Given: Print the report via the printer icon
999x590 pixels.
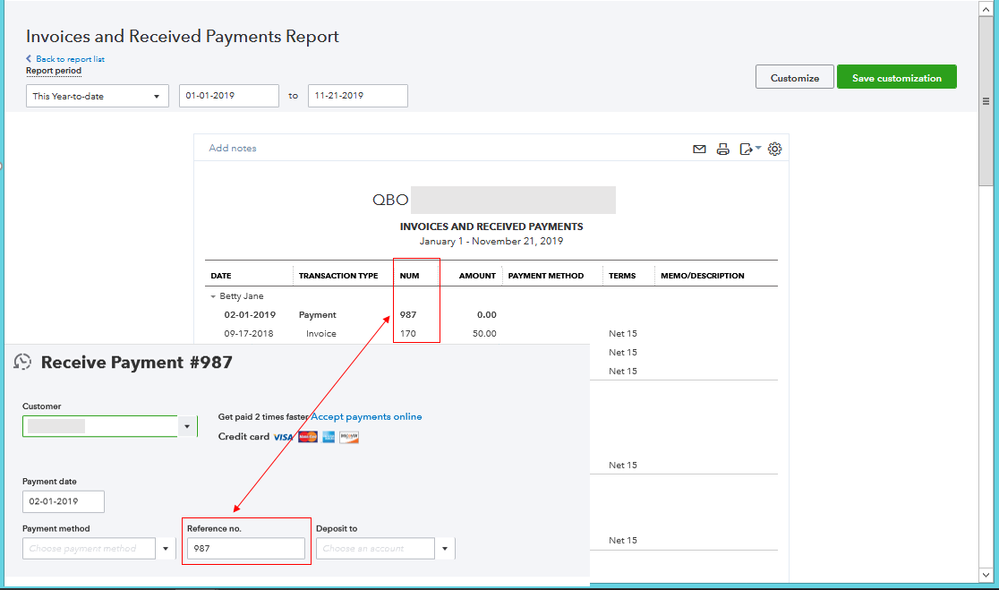Looking at the screenshot, I should (723, 148).
